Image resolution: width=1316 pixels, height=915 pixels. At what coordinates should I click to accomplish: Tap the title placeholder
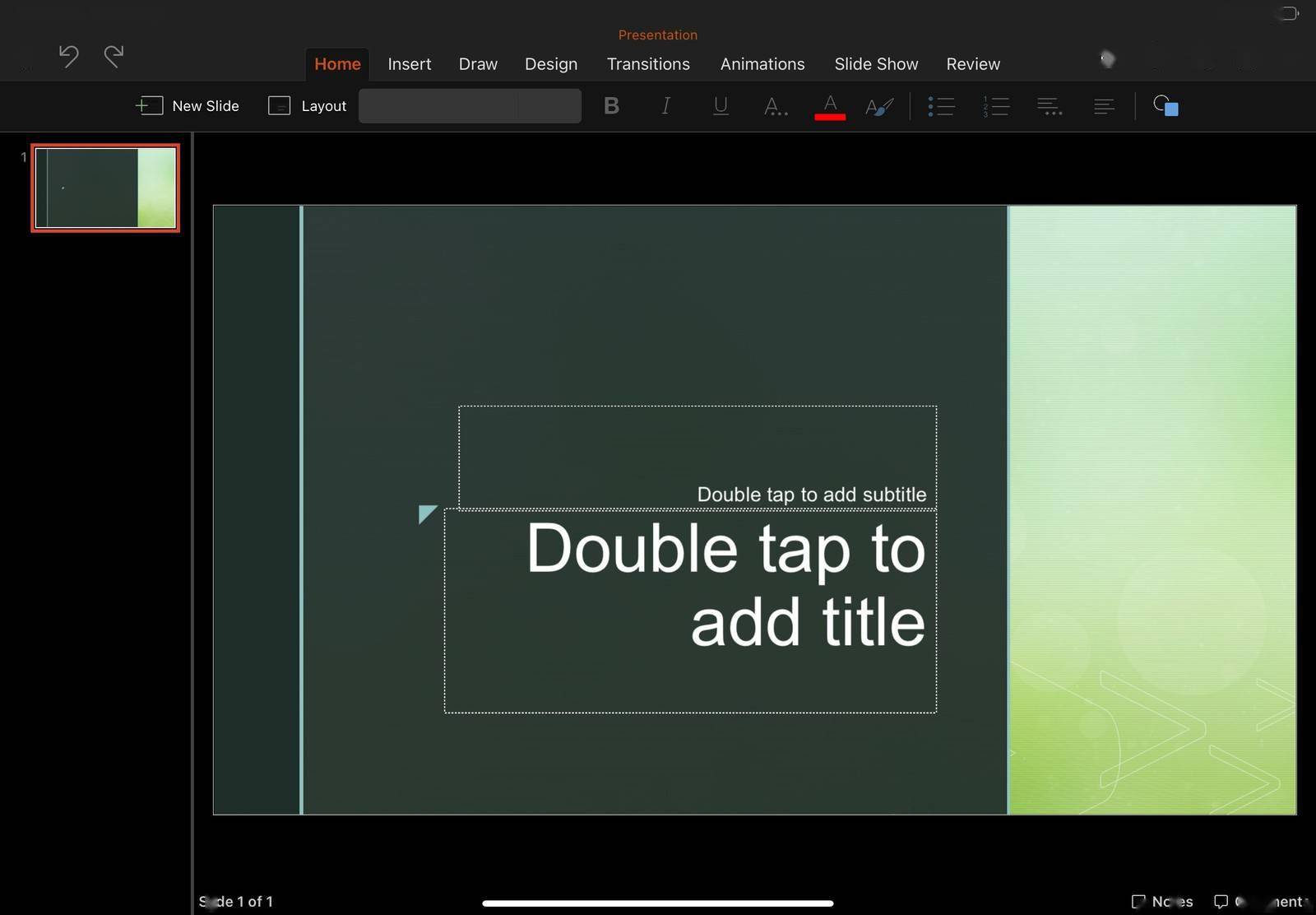pos(690,611)
